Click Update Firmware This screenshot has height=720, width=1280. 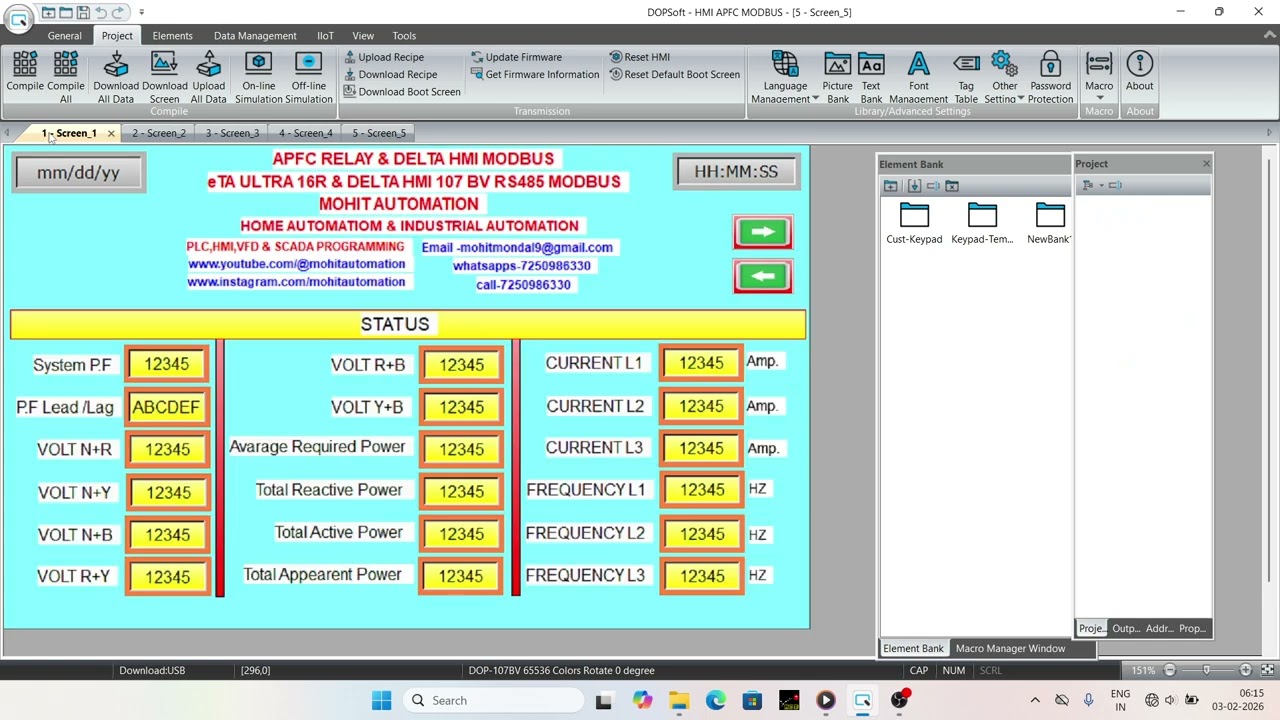516,57
